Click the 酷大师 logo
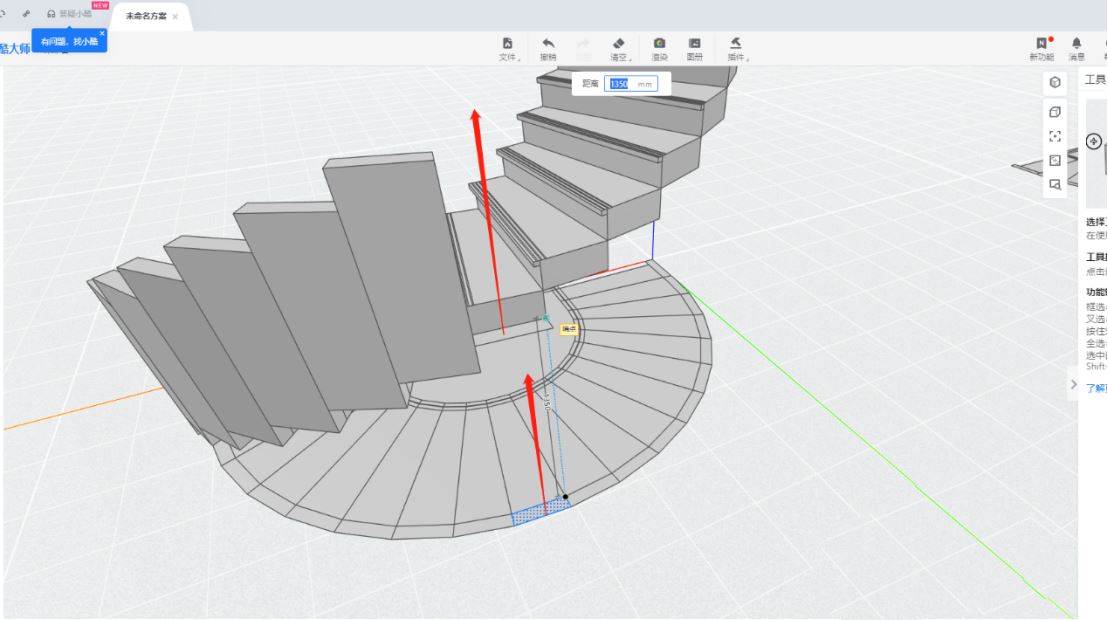Image resolution: width=1108 pixels, height=620 pixels. 14,49
